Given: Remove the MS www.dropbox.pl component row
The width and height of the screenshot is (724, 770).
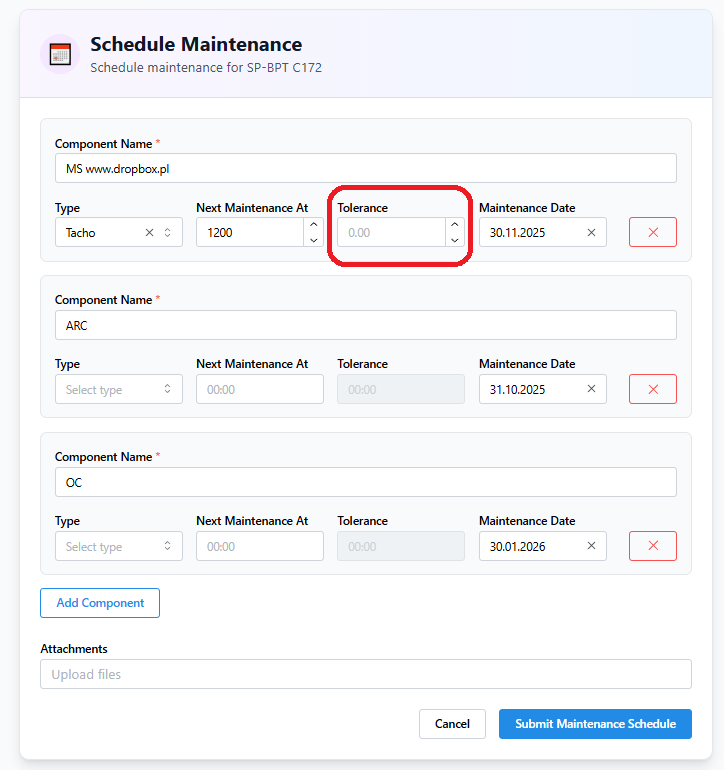Looking at the screenshot, I should point(653,232).
